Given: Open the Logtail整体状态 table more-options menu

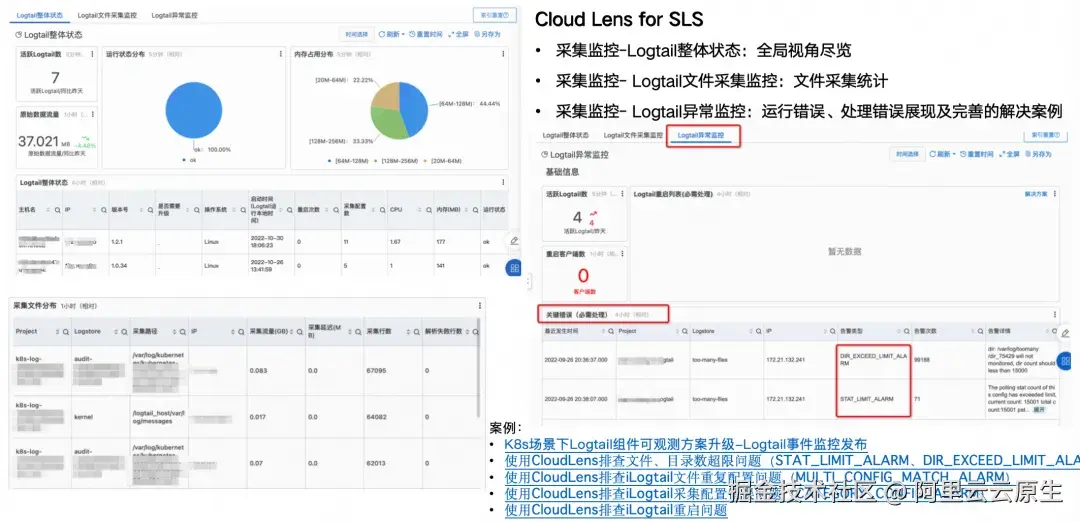Looking at the screenshot, I should pos(504,182).
